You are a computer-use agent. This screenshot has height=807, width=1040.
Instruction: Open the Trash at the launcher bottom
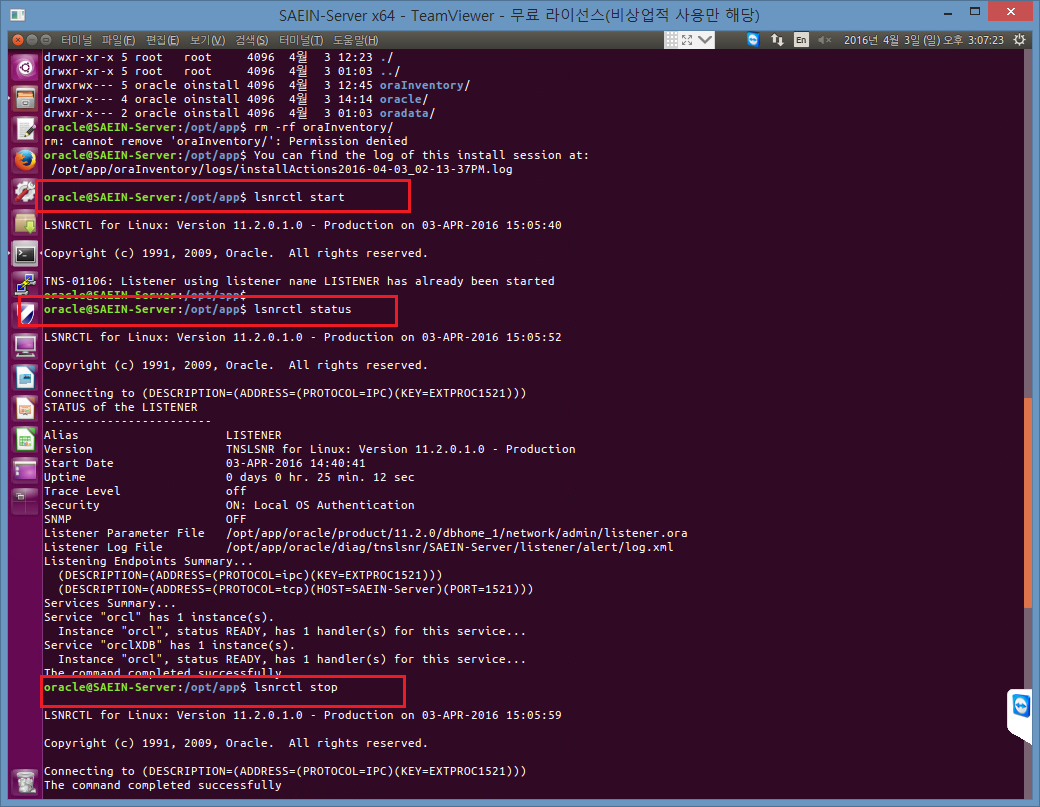pyautogui.click(x=25, y=781)
